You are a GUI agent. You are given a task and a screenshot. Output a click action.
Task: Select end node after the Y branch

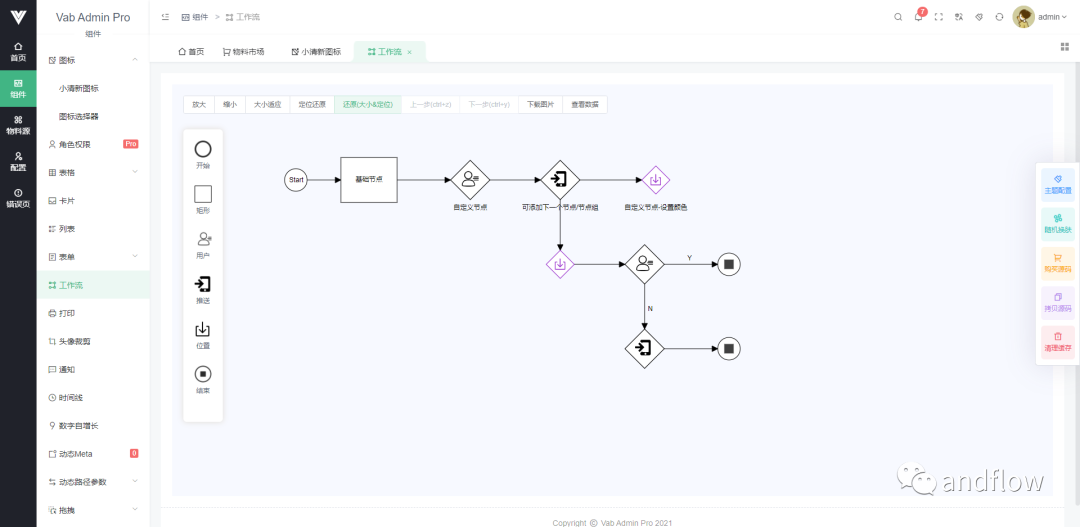click(729, 264)
